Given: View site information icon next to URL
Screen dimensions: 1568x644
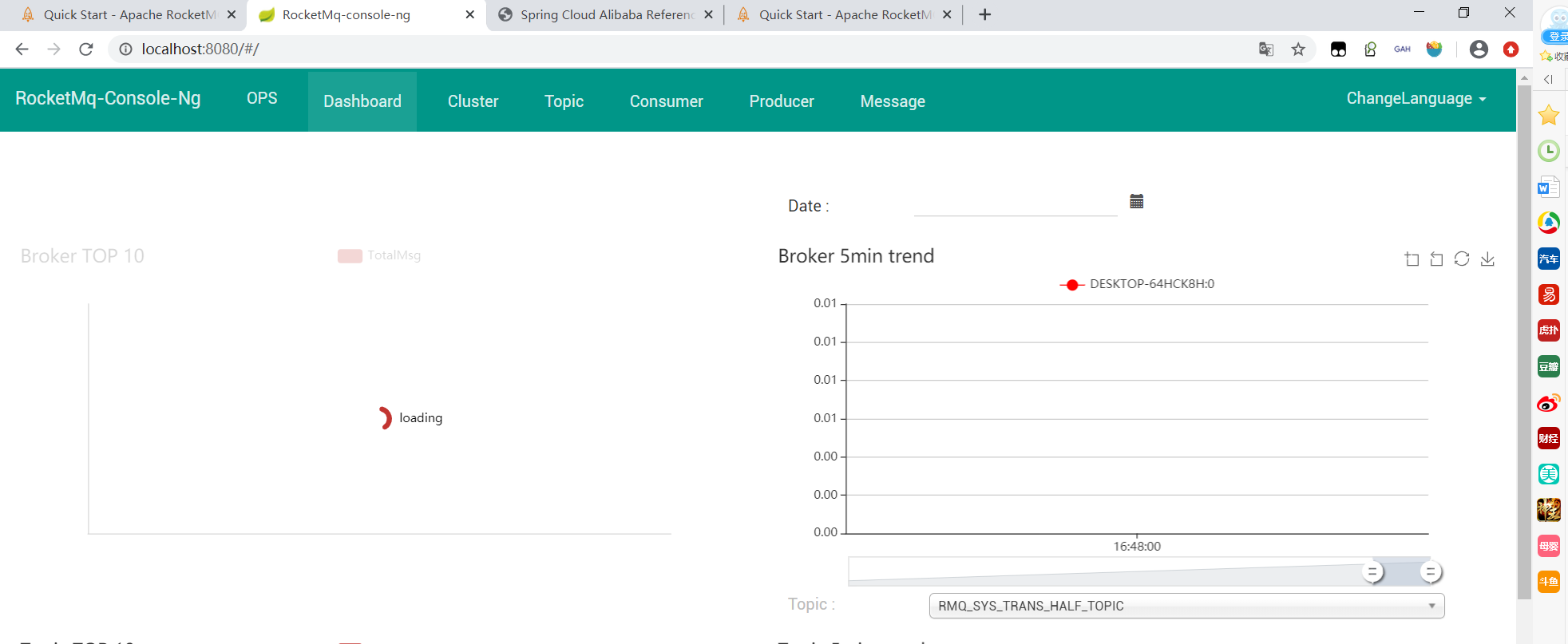Looking at the screenshot, I should 125,49.
